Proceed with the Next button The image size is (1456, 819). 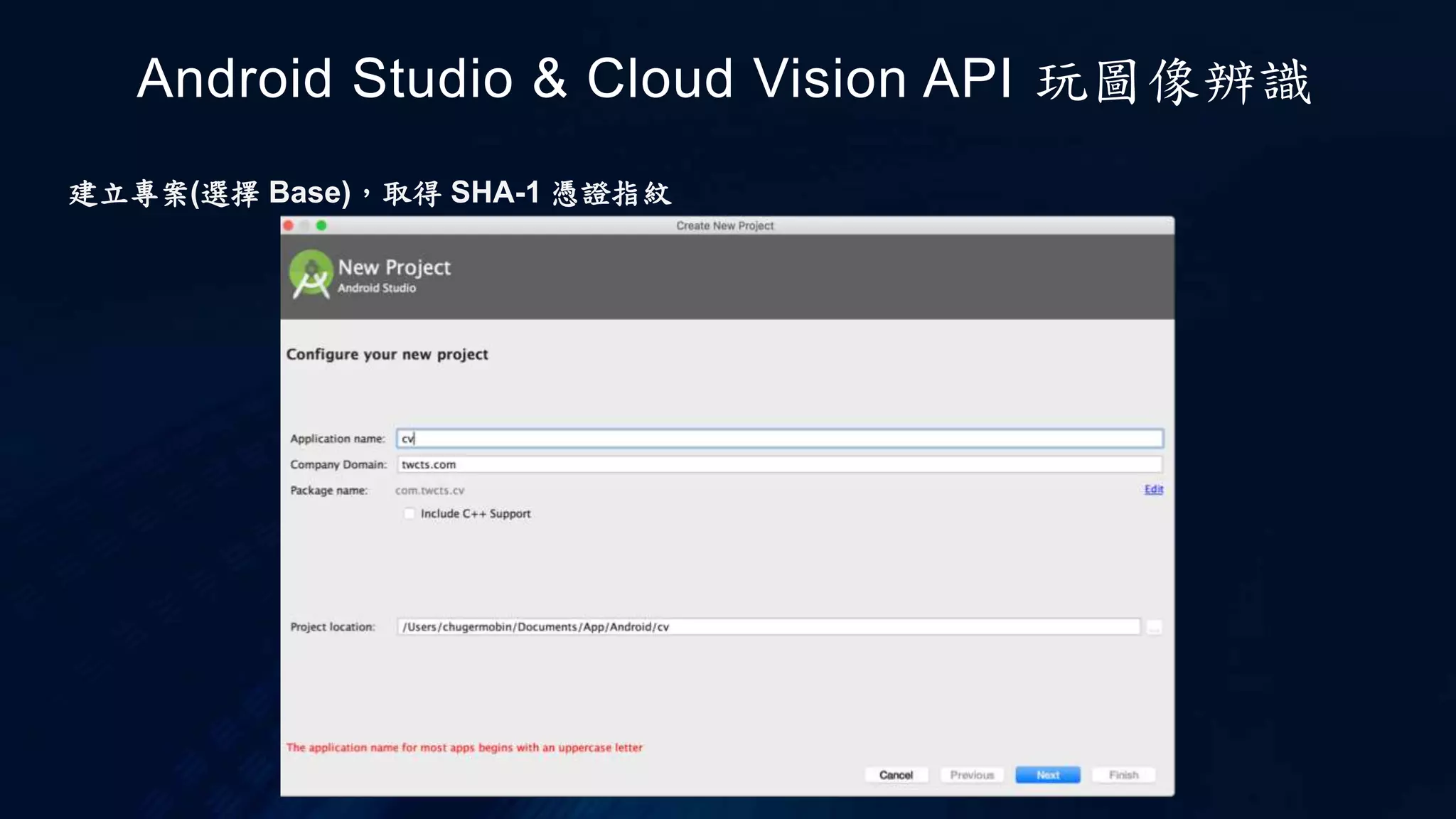coord(1048,775)
